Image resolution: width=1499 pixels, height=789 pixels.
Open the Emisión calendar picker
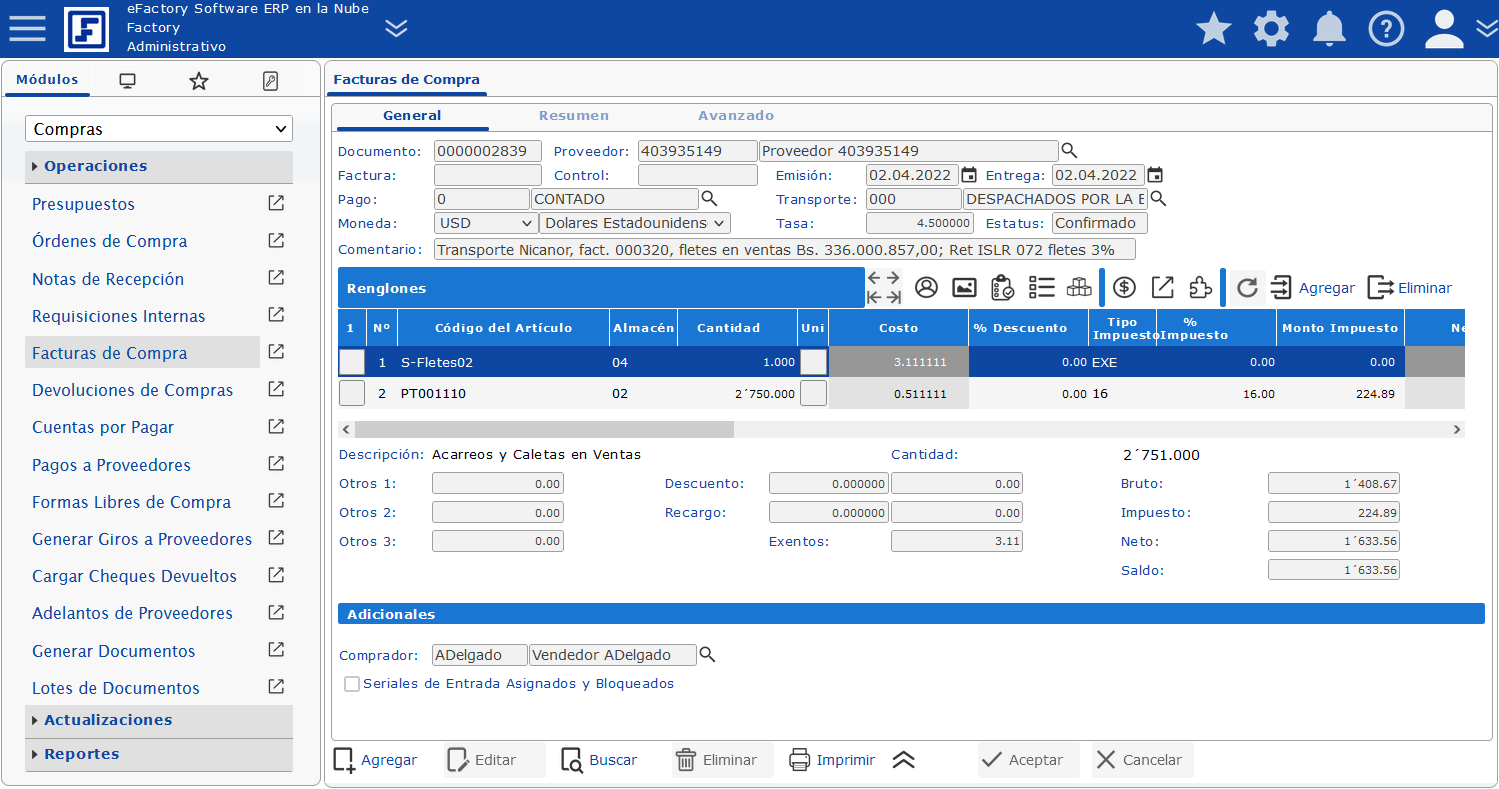(x=968, y=175)
